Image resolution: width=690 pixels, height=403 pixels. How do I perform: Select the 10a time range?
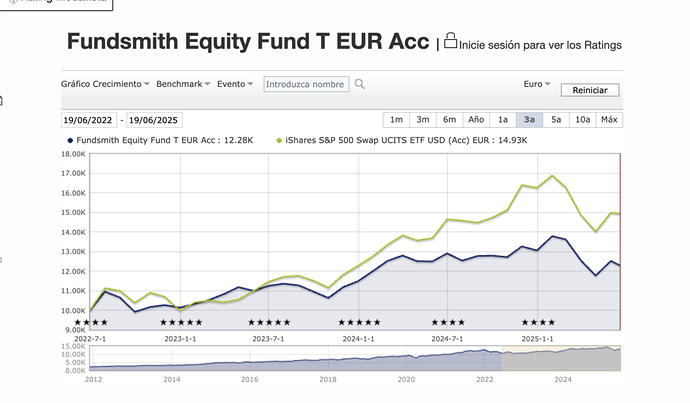point(583,120)
